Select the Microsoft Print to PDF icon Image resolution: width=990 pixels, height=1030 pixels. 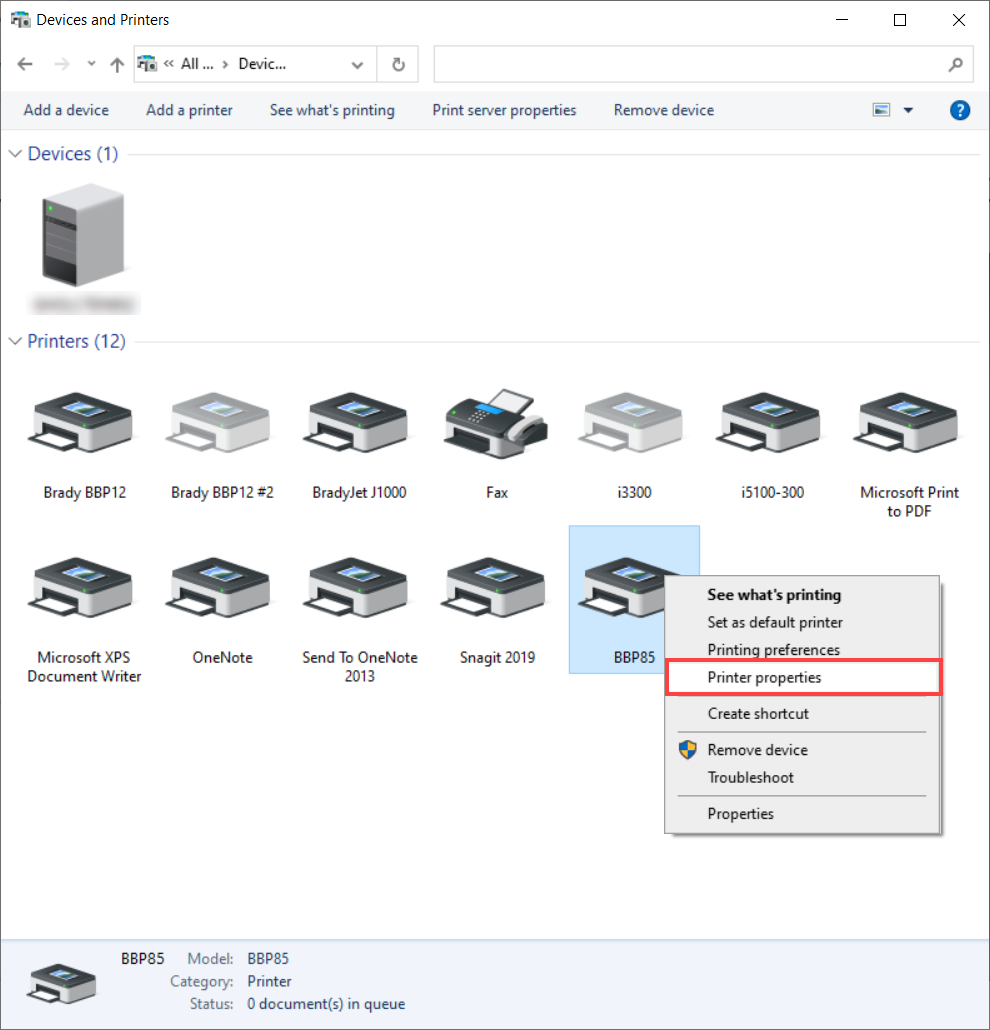pos(907,422)
